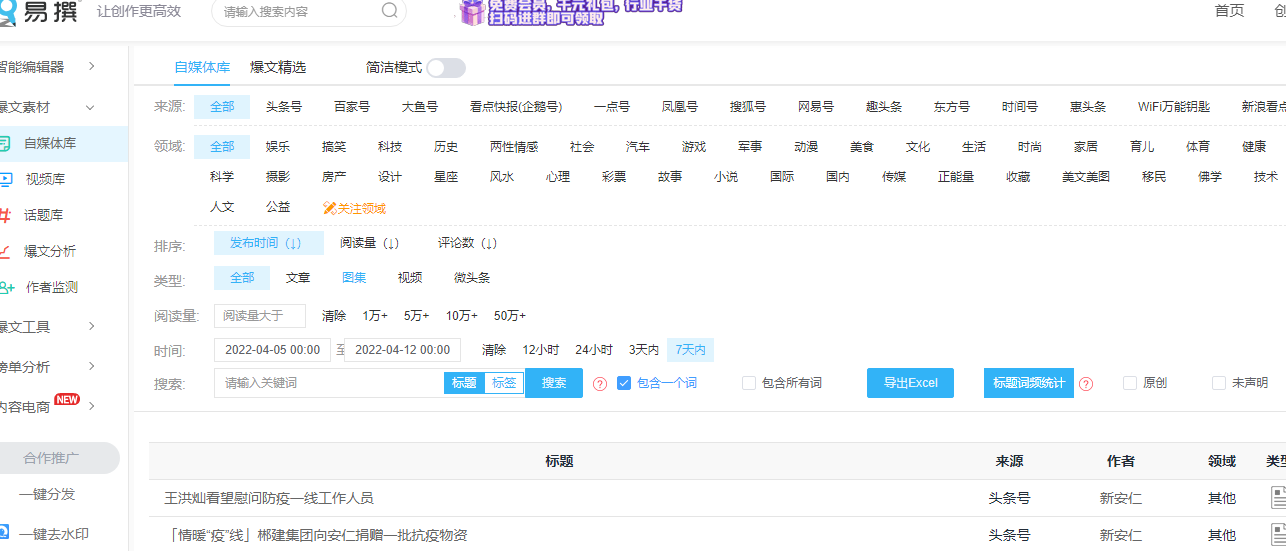
Task: Clear the time filter
Action: point(494,350)
